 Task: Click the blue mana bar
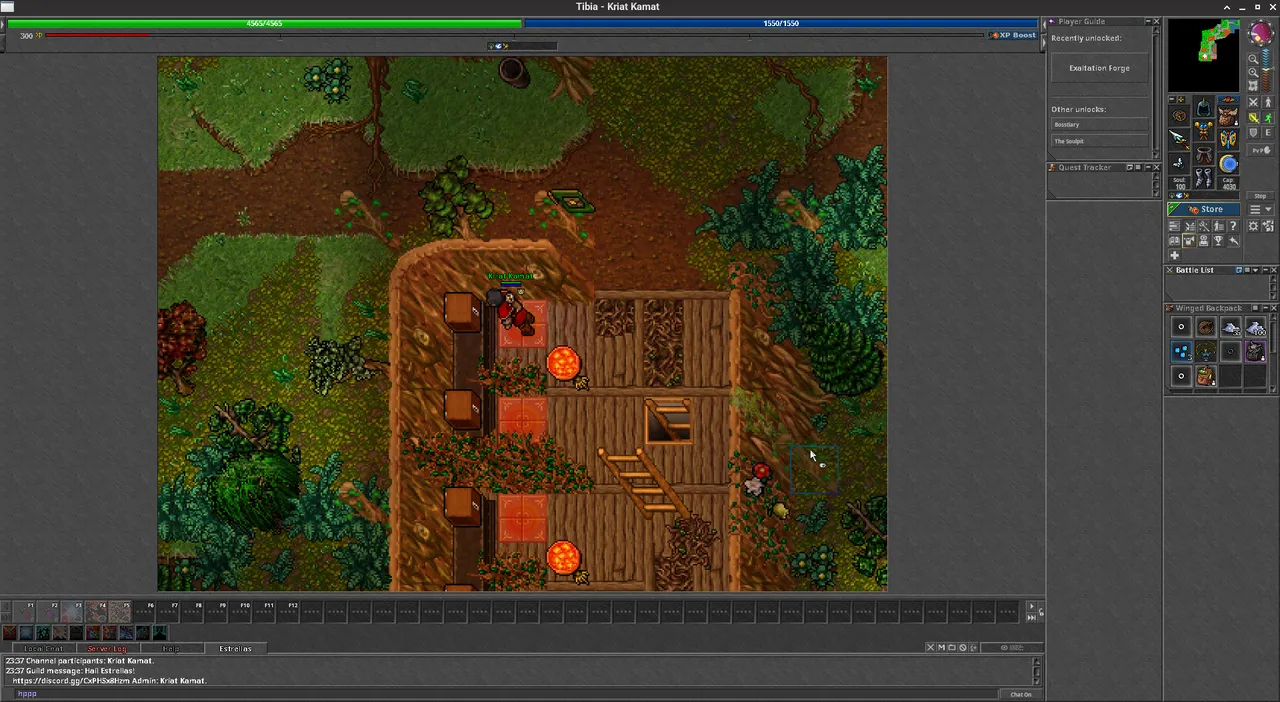click(x=781, y=23)
